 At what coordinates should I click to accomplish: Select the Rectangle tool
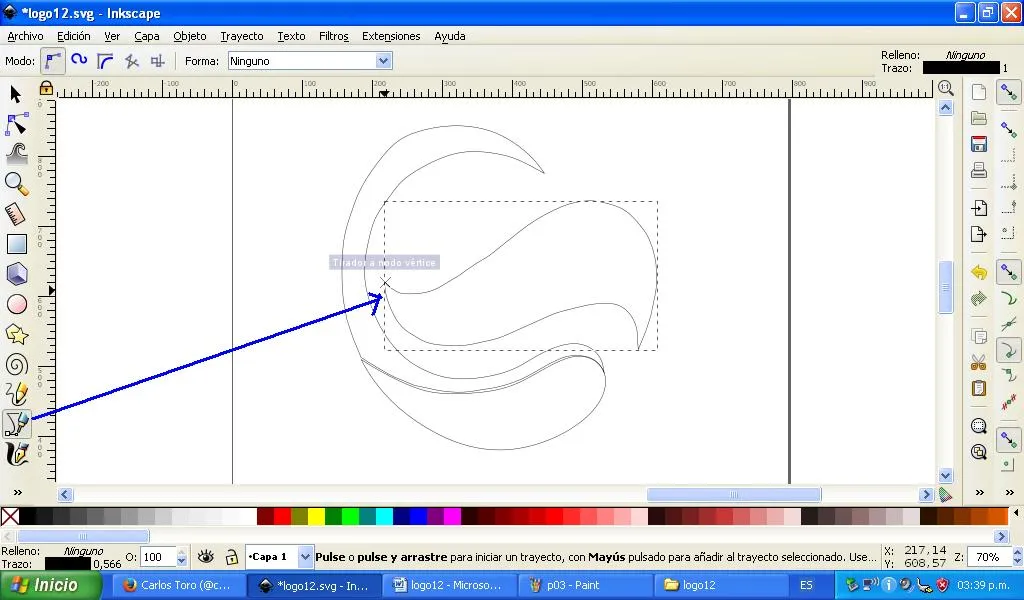(x=16, y=244)
